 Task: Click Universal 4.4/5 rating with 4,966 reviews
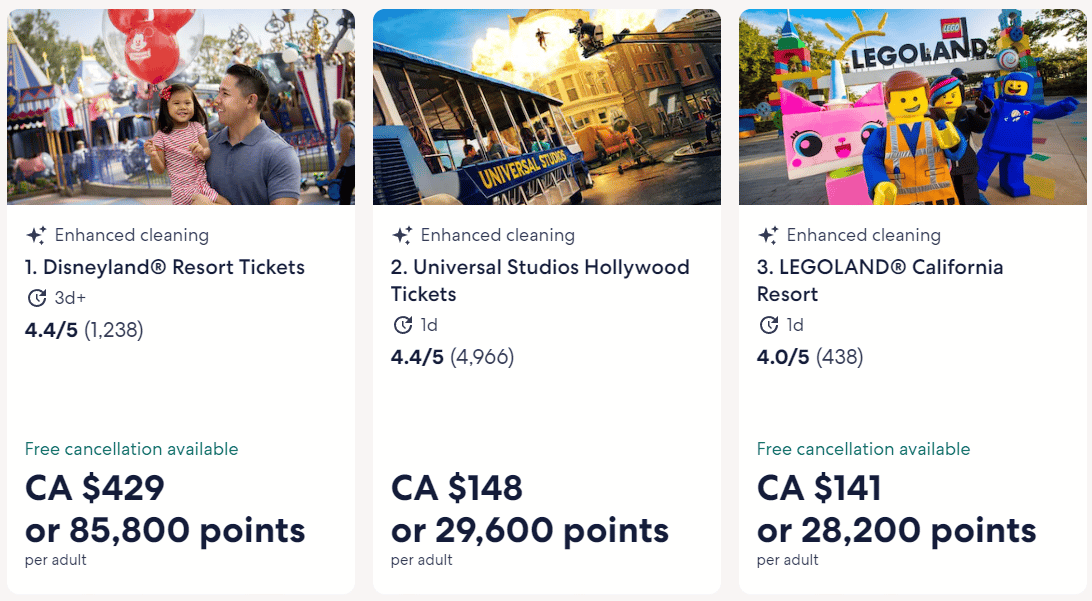coord(452,357)
